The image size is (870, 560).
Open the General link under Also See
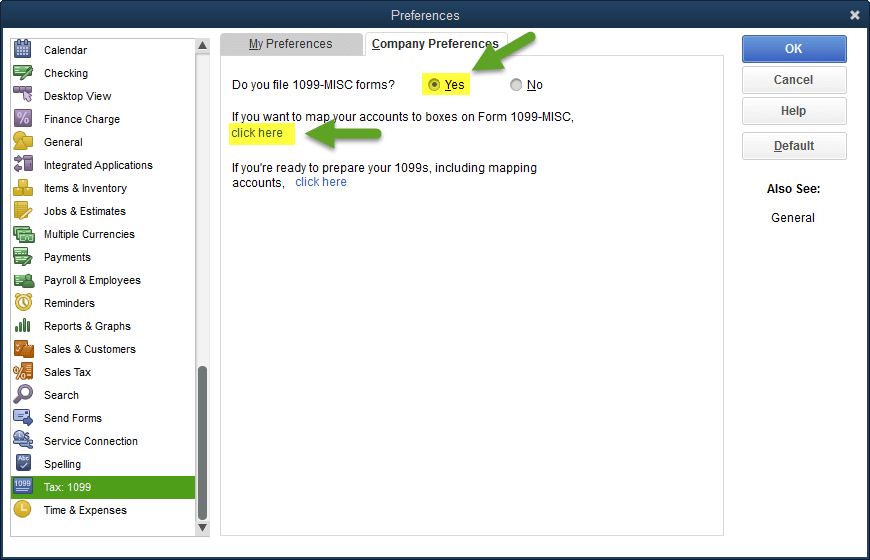[793, 217]
